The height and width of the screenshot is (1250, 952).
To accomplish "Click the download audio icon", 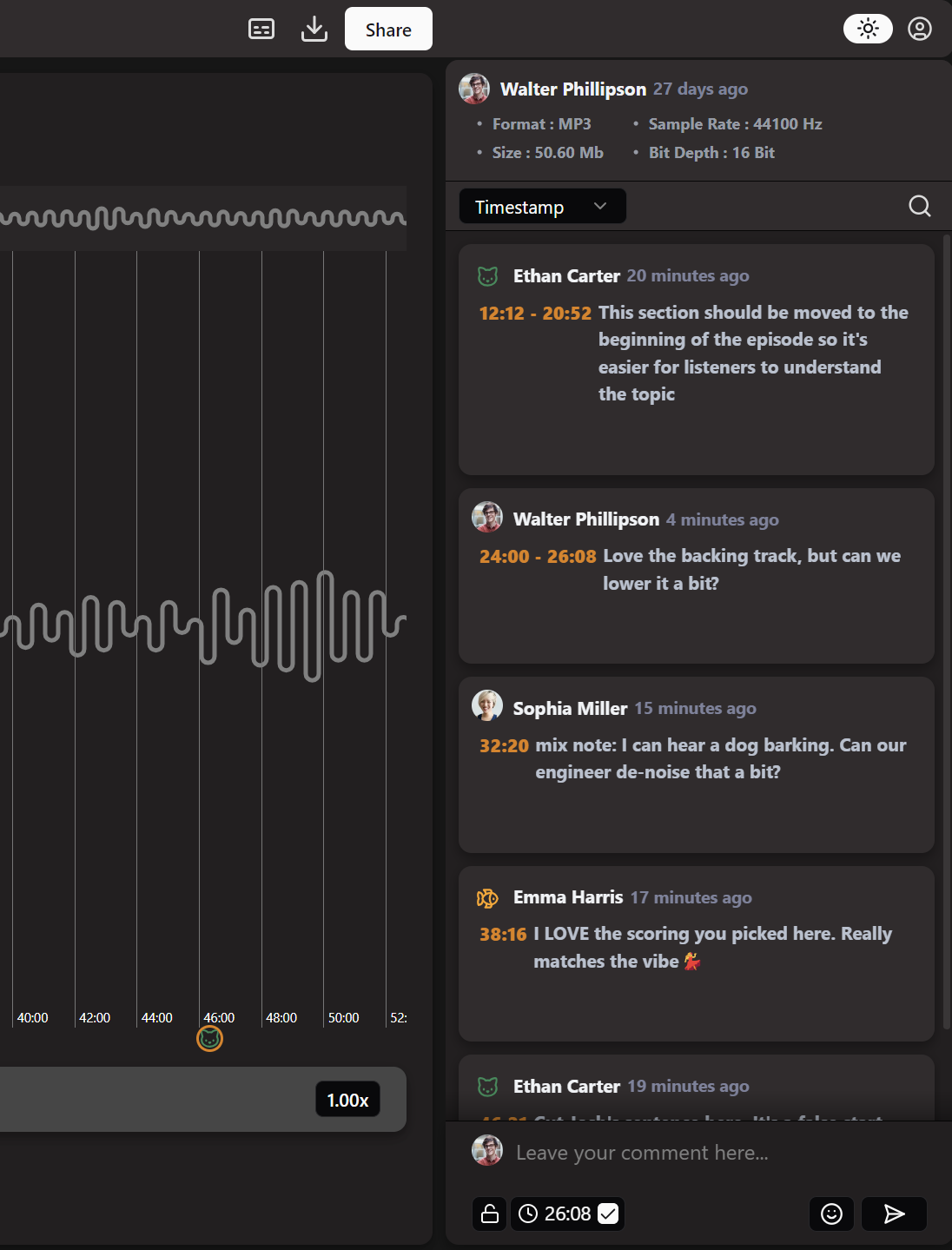I will click(x=314, y=29).
